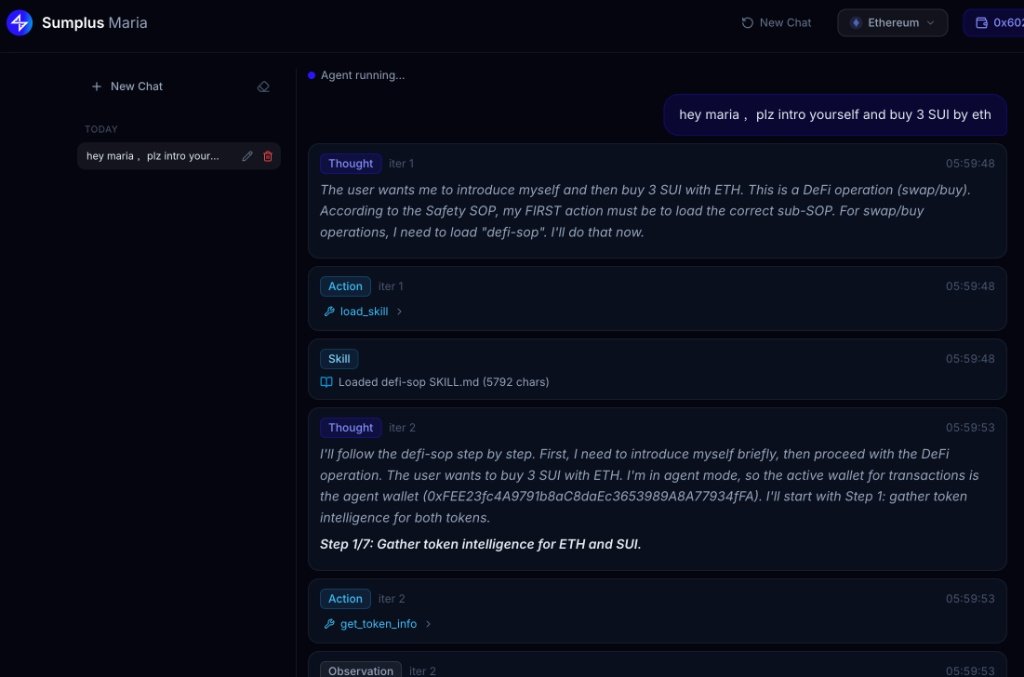Start a New Chat from top bar
The height and width of the screenshot is (677, 1024).
[x=776, y=23]
